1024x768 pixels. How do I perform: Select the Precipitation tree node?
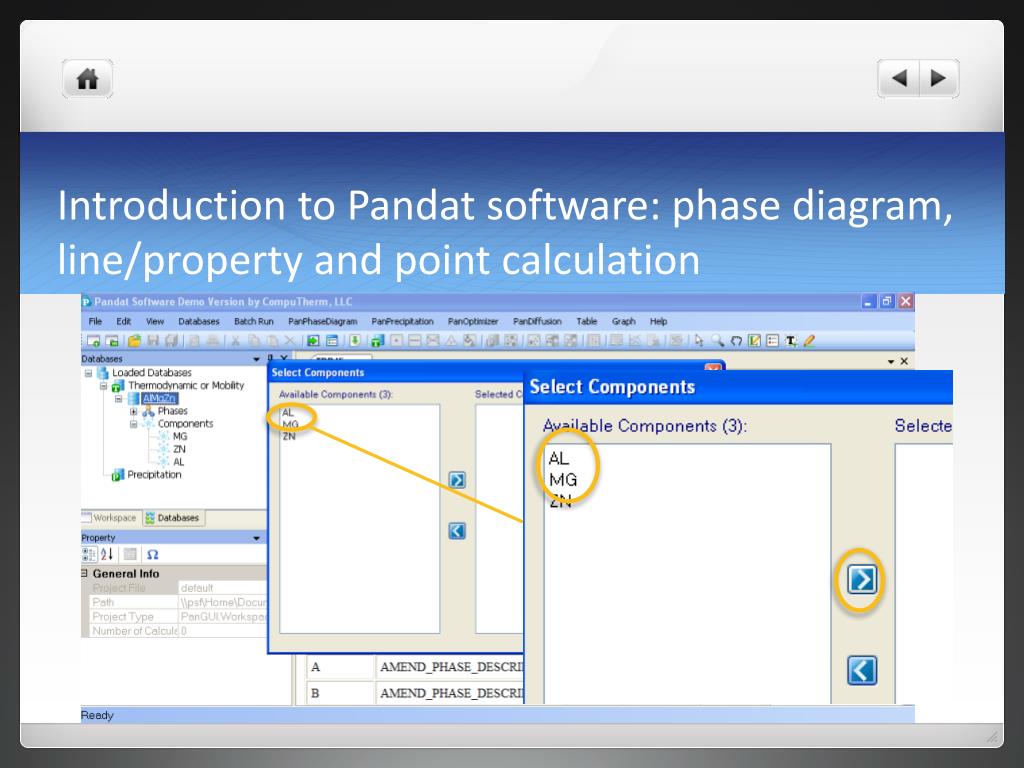coord(154,475)
